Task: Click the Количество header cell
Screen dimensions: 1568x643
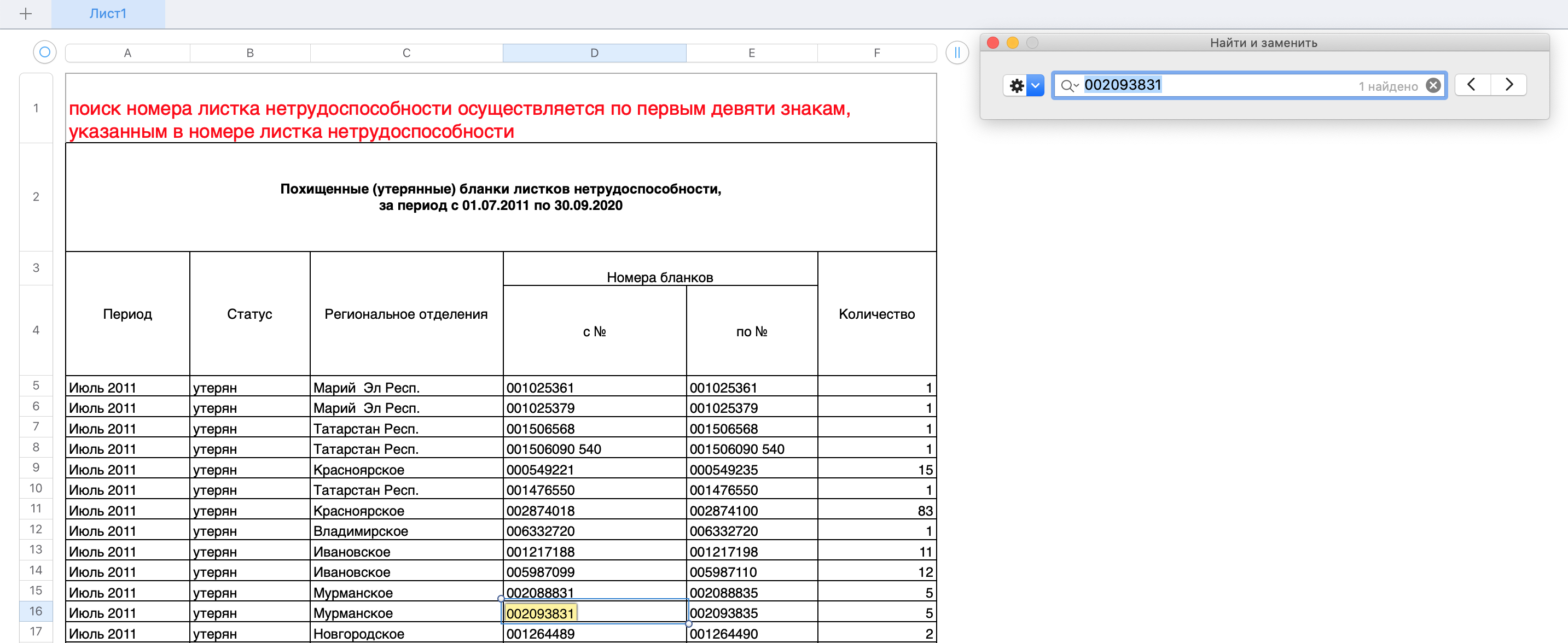Action: [x=877, y=314]
